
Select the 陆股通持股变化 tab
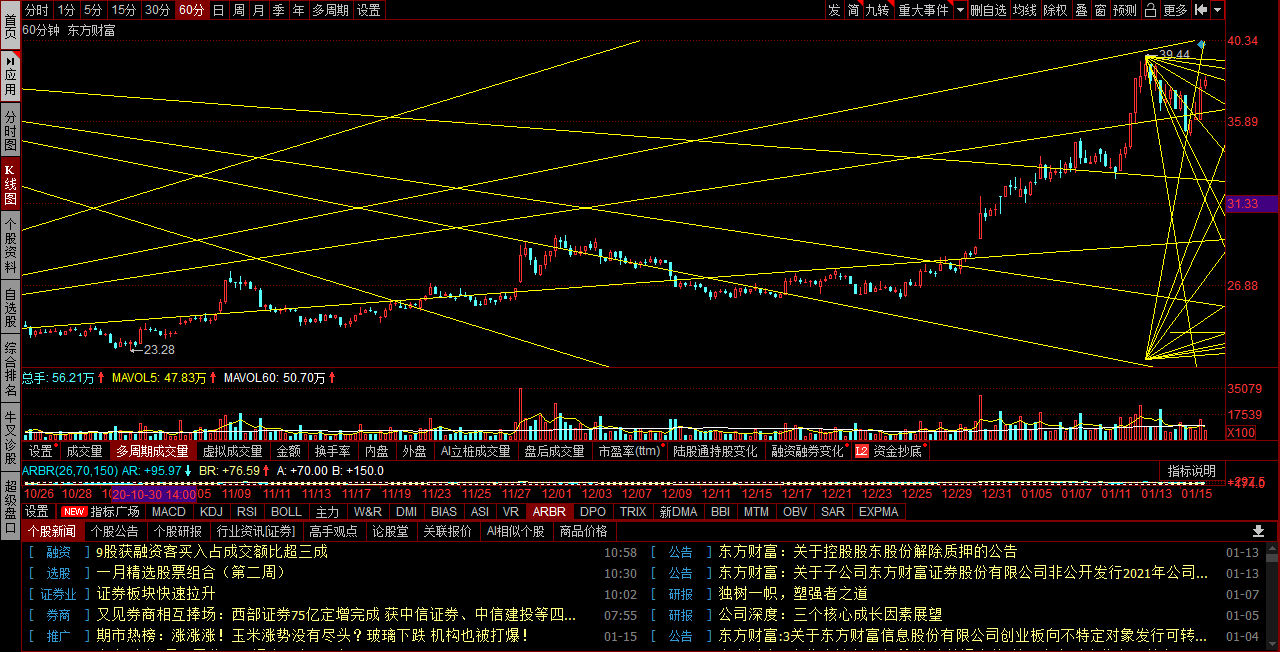715,451
